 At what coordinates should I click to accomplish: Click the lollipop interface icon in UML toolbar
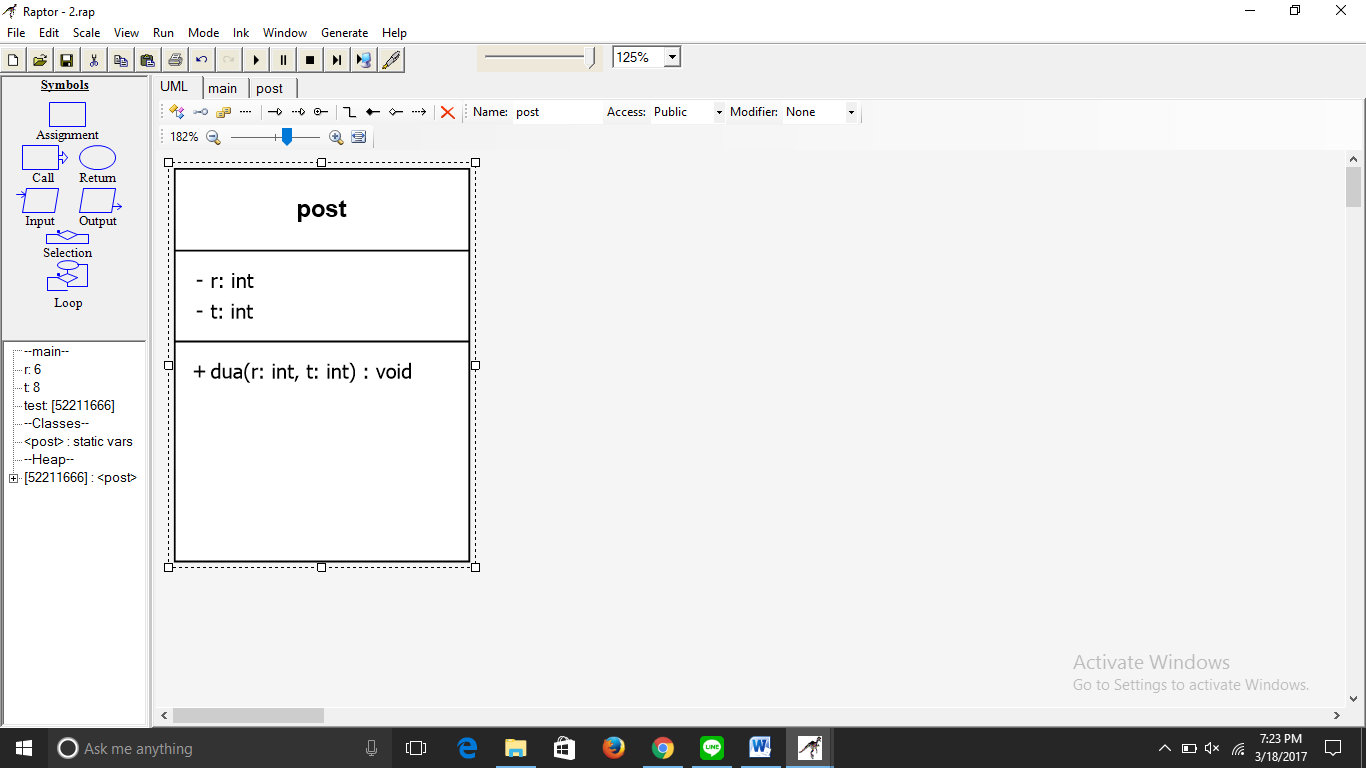[200, 112]
